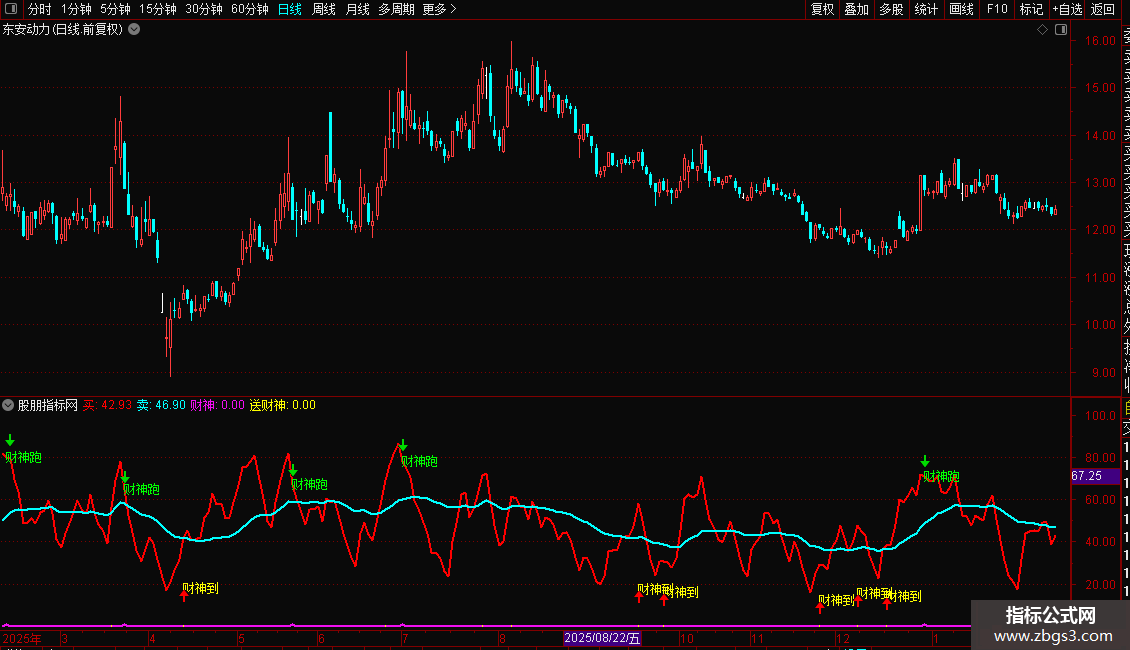The image size is (1130, 650).
Task: Click the 卖: 46.90 indicator value
Action: pos(161,405)
